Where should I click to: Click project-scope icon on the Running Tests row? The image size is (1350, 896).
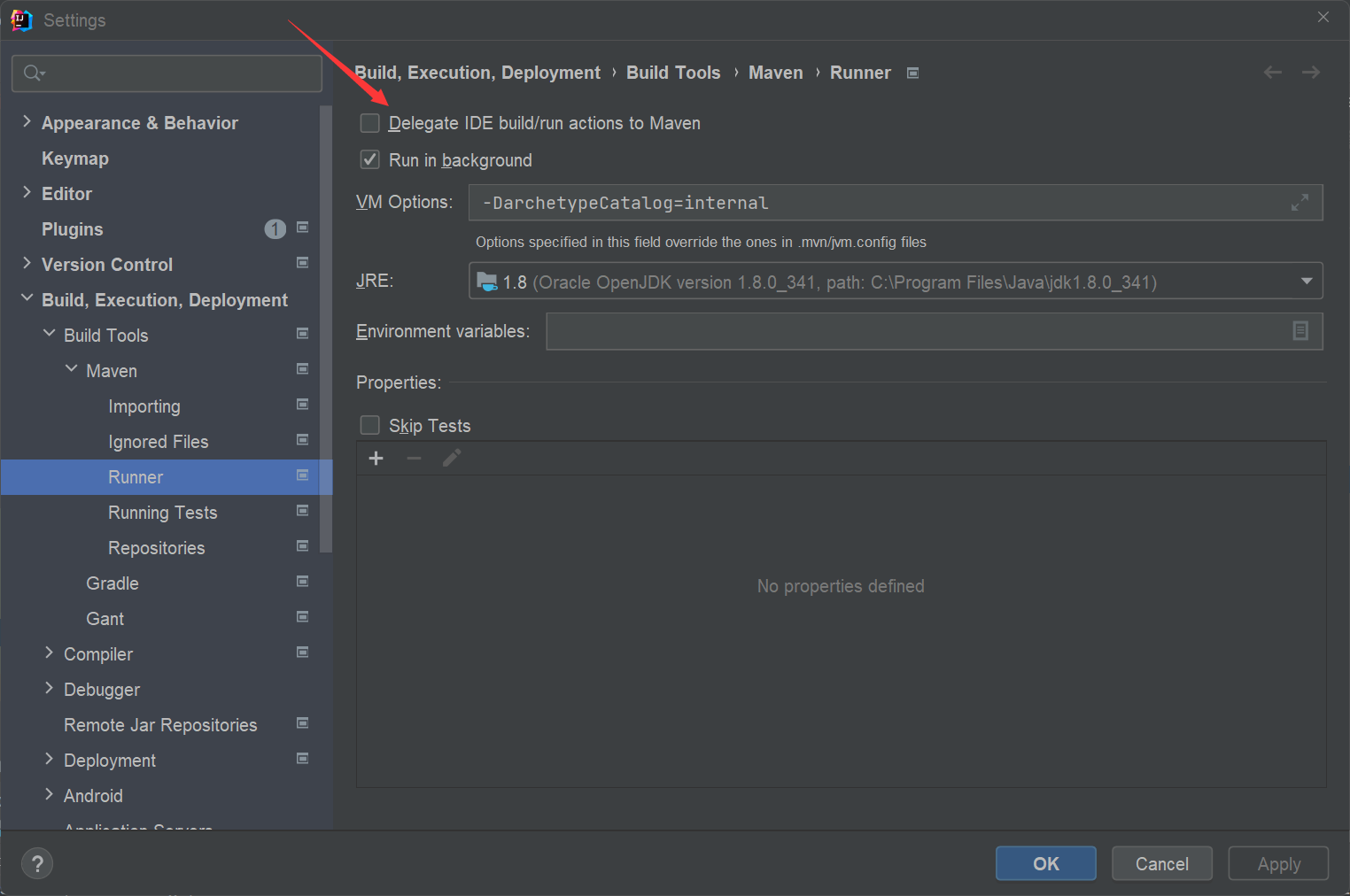click(x=303, y=511)
